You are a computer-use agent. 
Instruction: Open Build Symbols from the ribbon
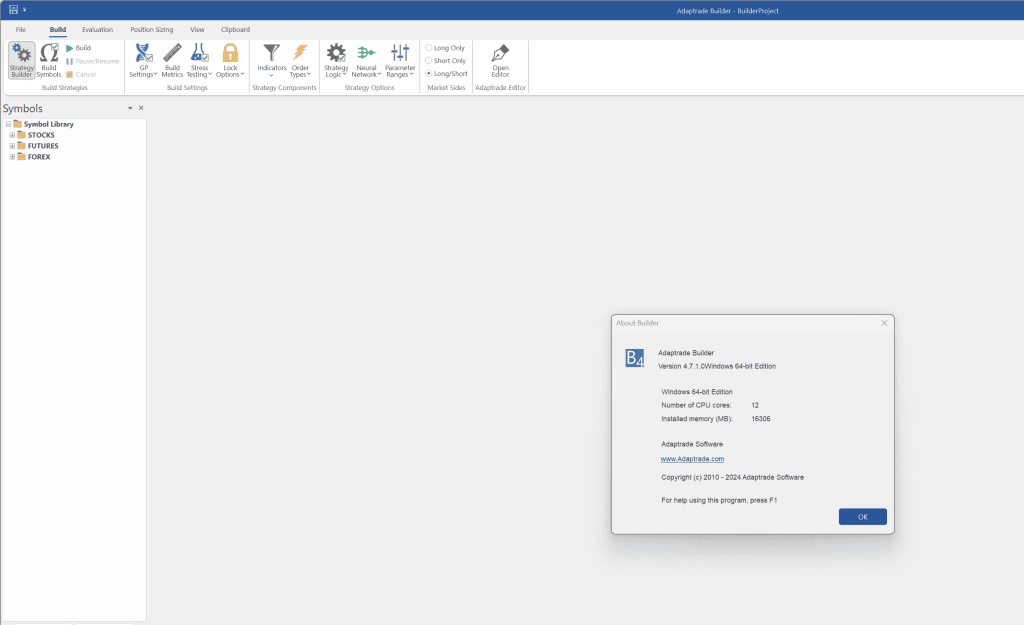click(49, 54)
